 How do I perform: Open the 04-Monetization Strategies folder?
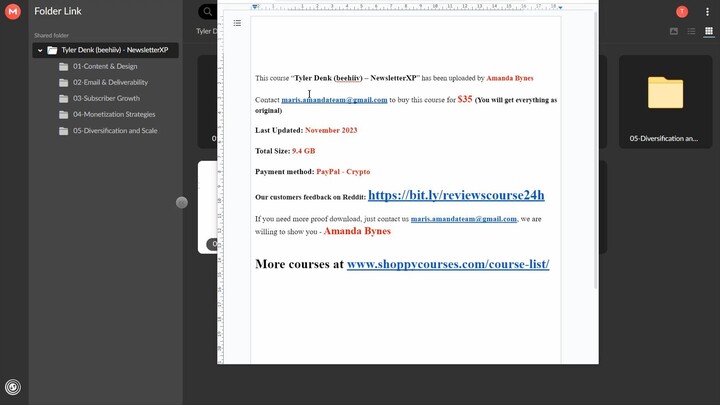(114, 114)
